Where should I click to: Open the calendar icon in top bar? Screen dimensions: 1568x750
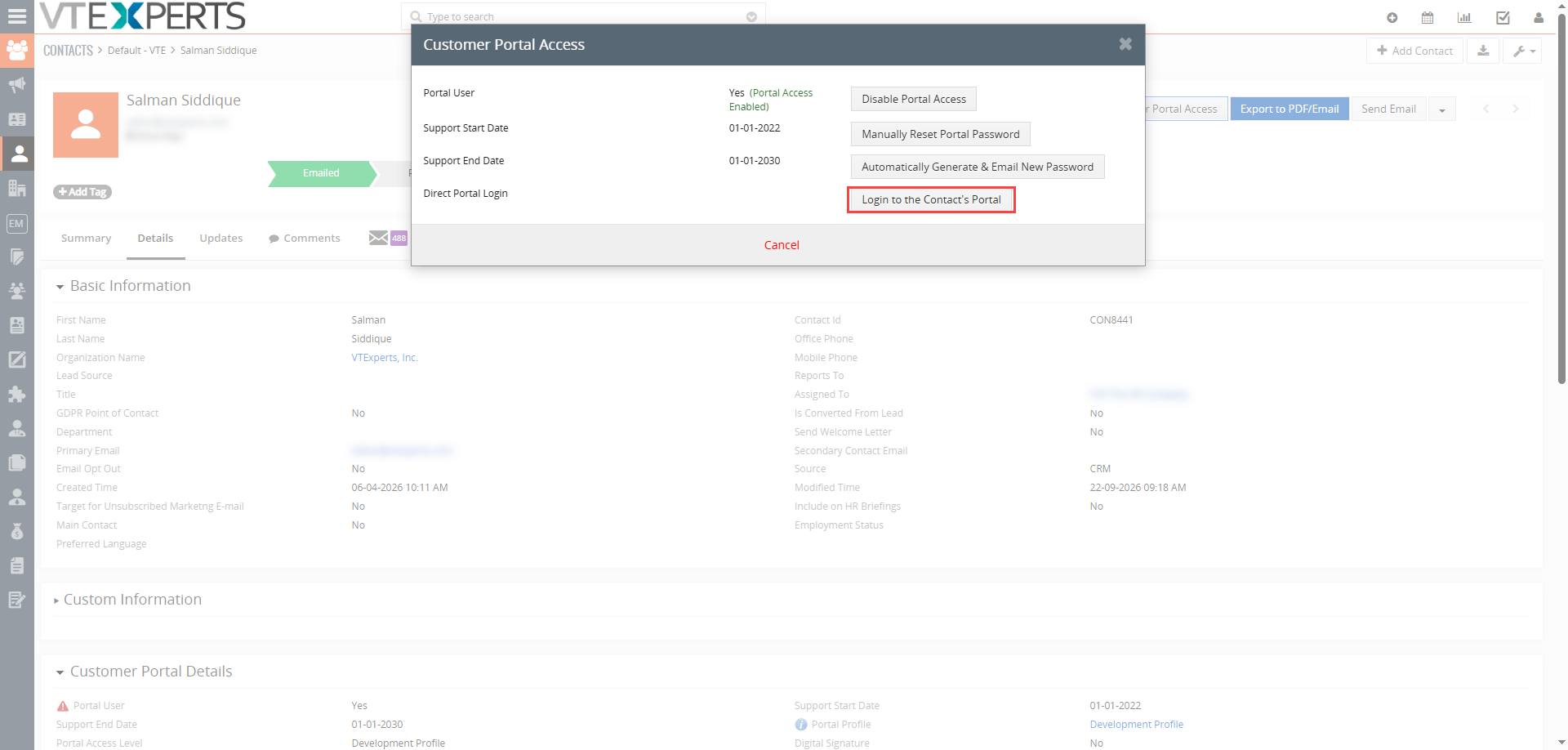pyautogui.click(x=1428, y=17)
